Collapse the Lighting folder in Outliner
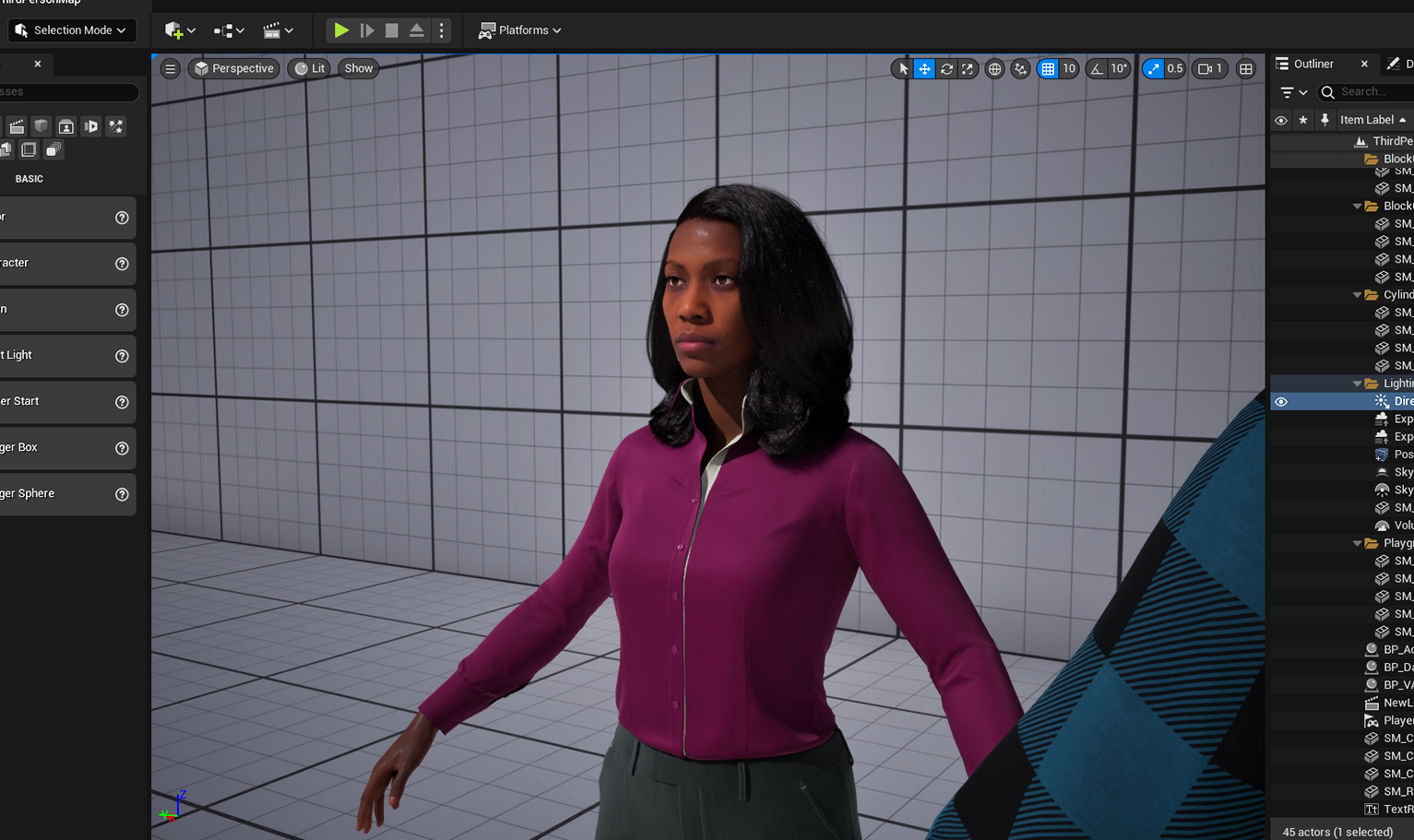Viewport: 1414px width, 840px height. 1357,384
